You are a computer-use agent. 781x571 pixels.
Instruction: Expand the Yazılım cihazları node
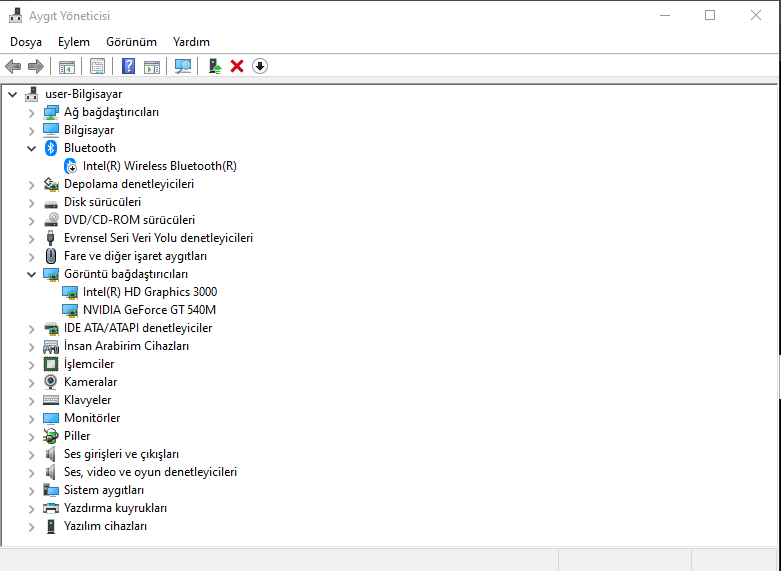(x=31, y=527)
